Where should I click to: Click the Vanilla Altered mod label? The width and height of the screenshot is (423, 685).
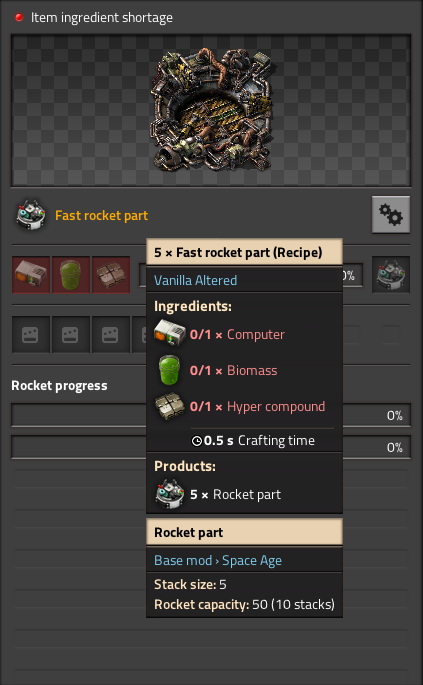[x=195, y=280]
